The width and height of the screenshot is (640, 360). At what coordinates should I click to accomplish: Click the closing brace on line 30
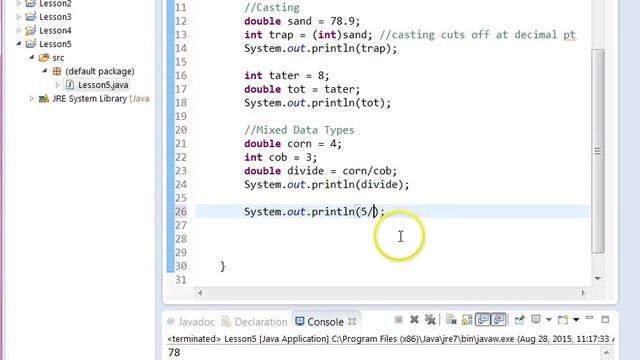click(x=222, y=267)
